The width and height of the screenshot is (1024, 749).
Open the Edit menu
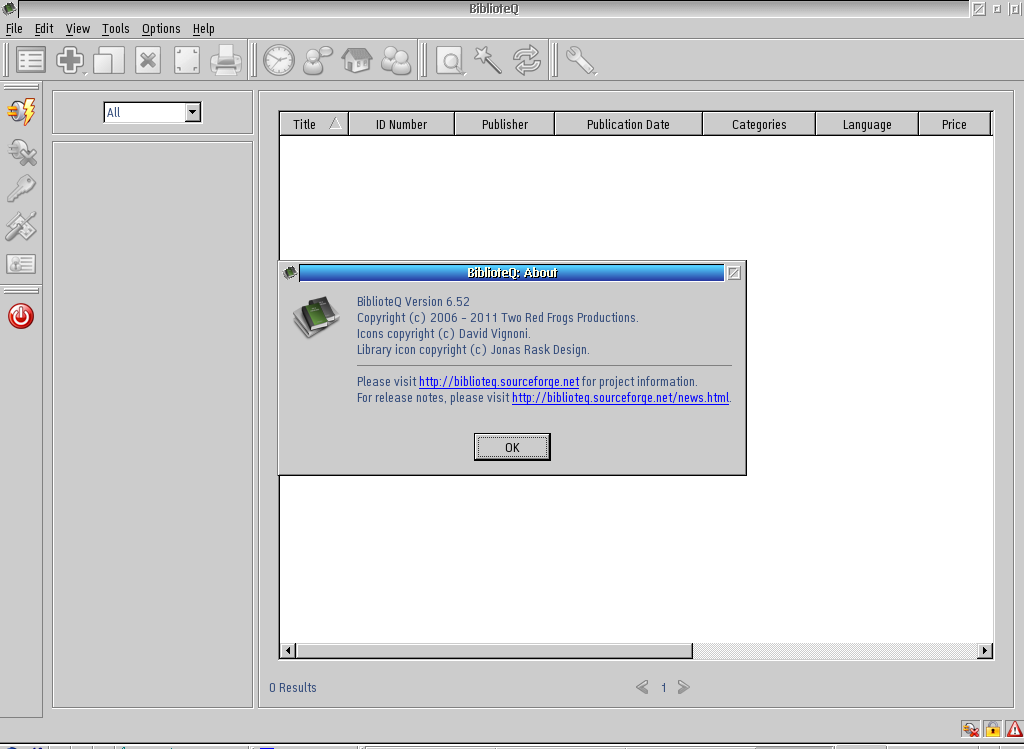[x=44, y=29]
